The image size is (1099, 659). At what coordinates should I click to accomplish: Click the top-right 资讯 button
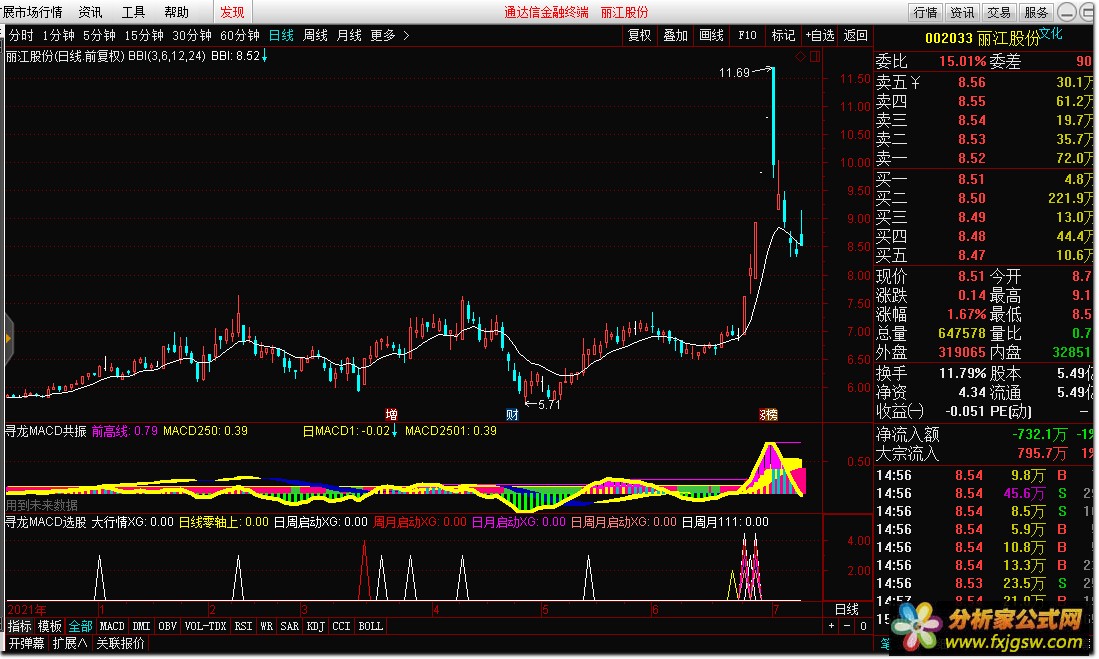click(962, 12)
